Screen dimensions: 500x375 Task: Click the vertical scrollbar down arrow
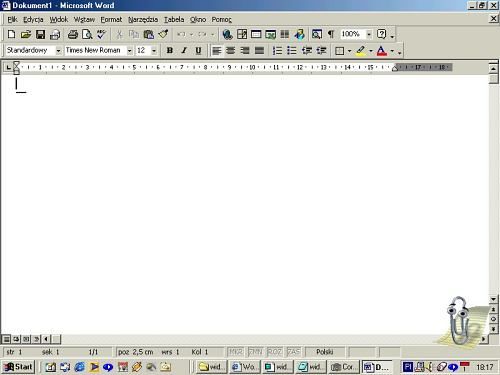pyautogui.click(x=493, y=299)
